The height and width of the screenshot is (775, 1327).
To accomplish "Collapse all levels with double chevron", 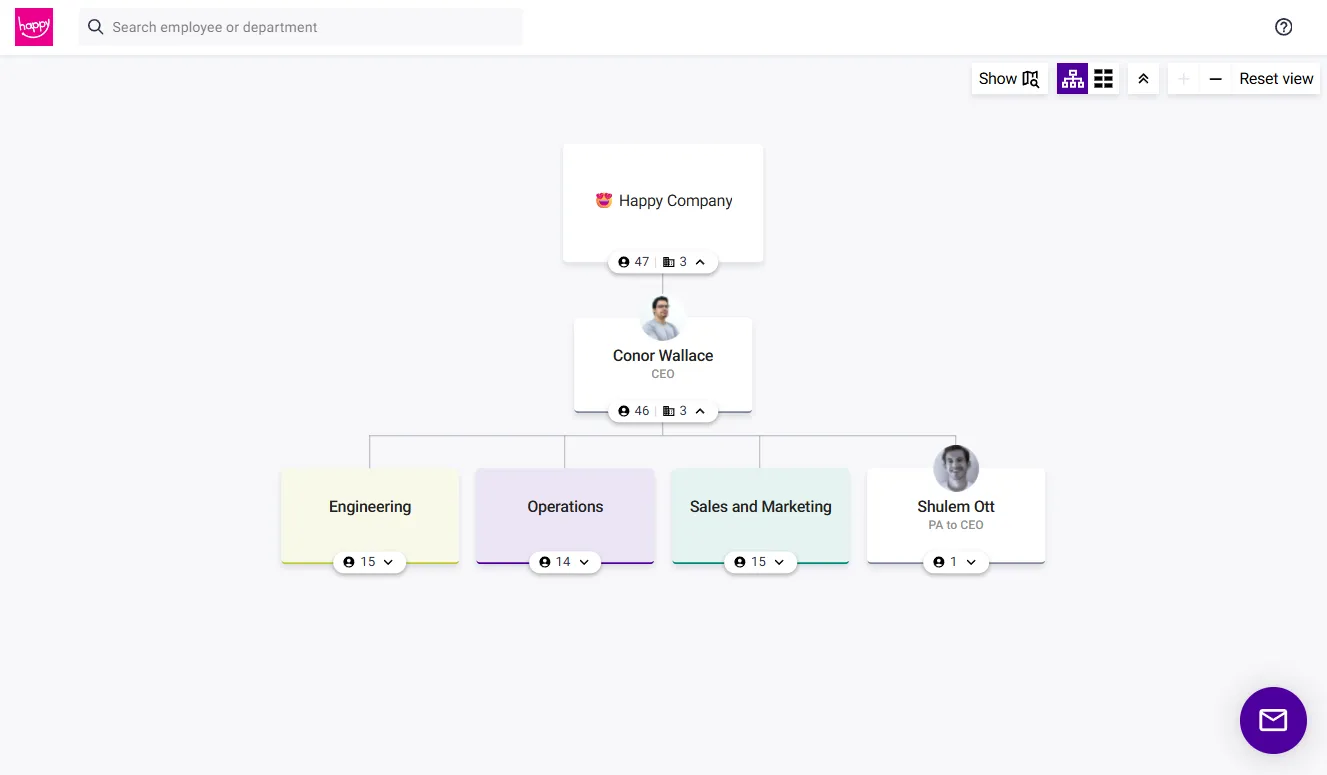I will click(1143, 79).
